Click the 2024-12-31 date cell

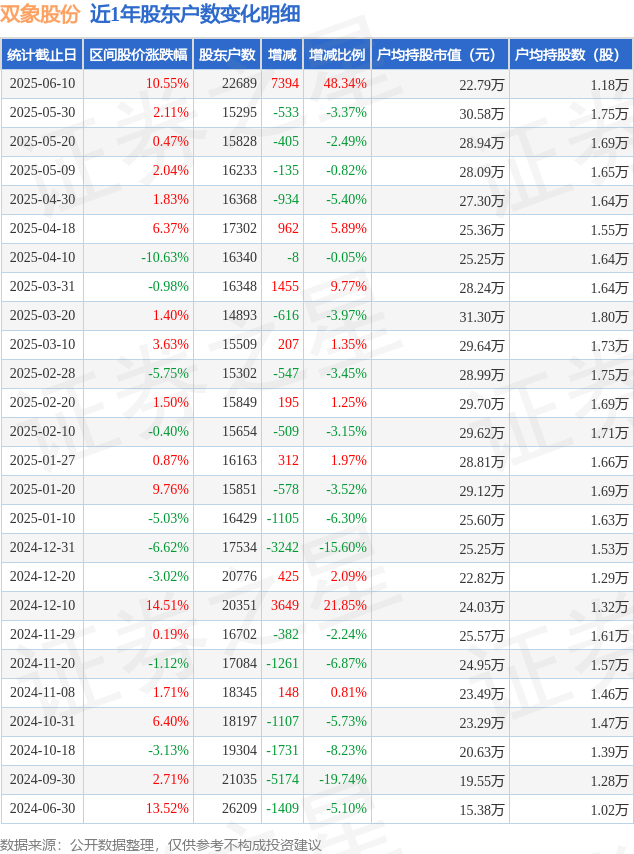click(42, 547)
